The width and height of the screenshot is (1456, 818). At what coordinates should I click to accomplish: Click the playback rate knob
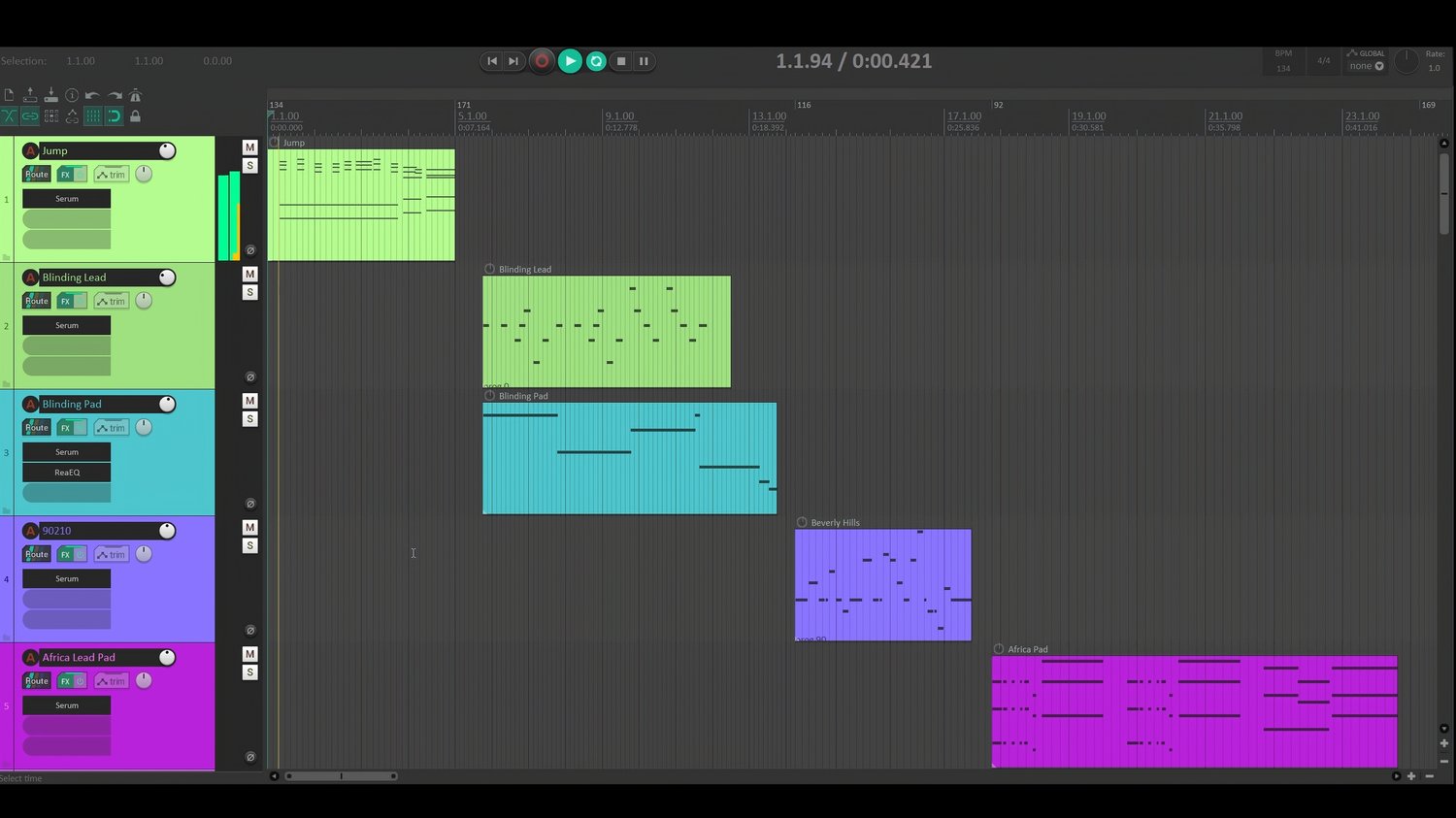[x=1406, y=61]
